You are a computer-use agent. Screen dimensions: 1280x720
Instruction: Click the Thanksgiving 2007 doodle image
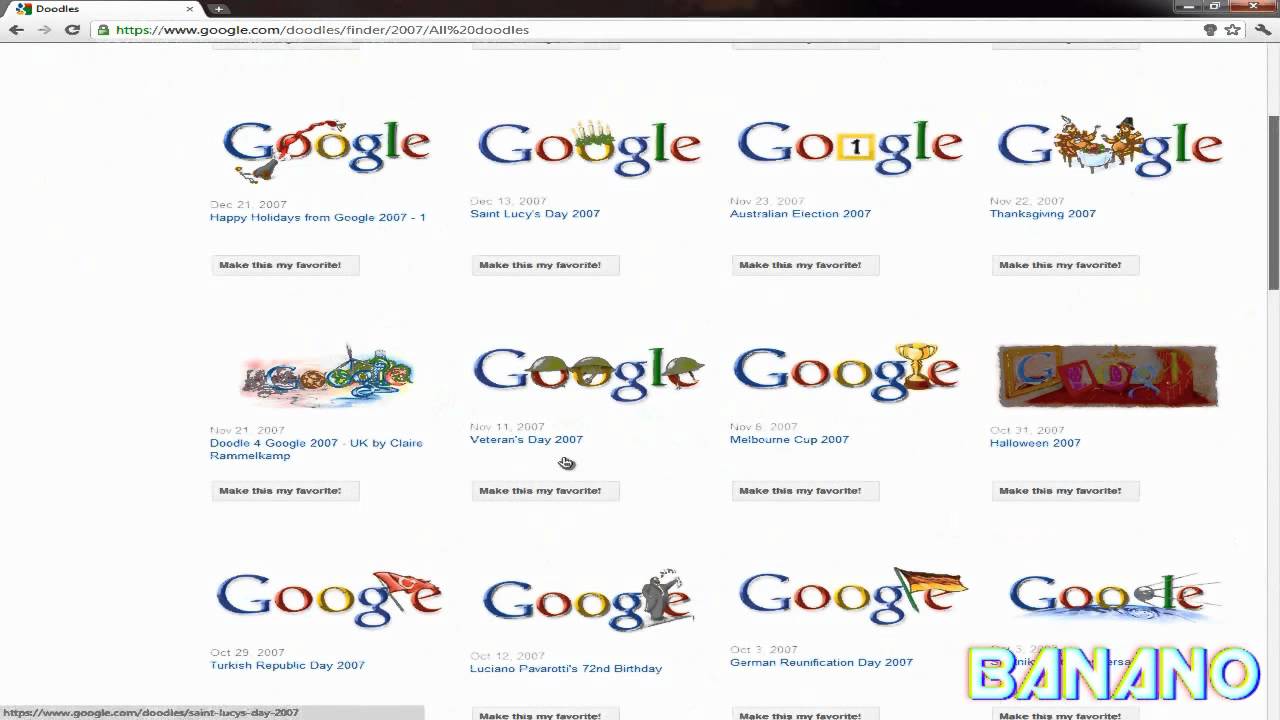(x=1109, y=147)
